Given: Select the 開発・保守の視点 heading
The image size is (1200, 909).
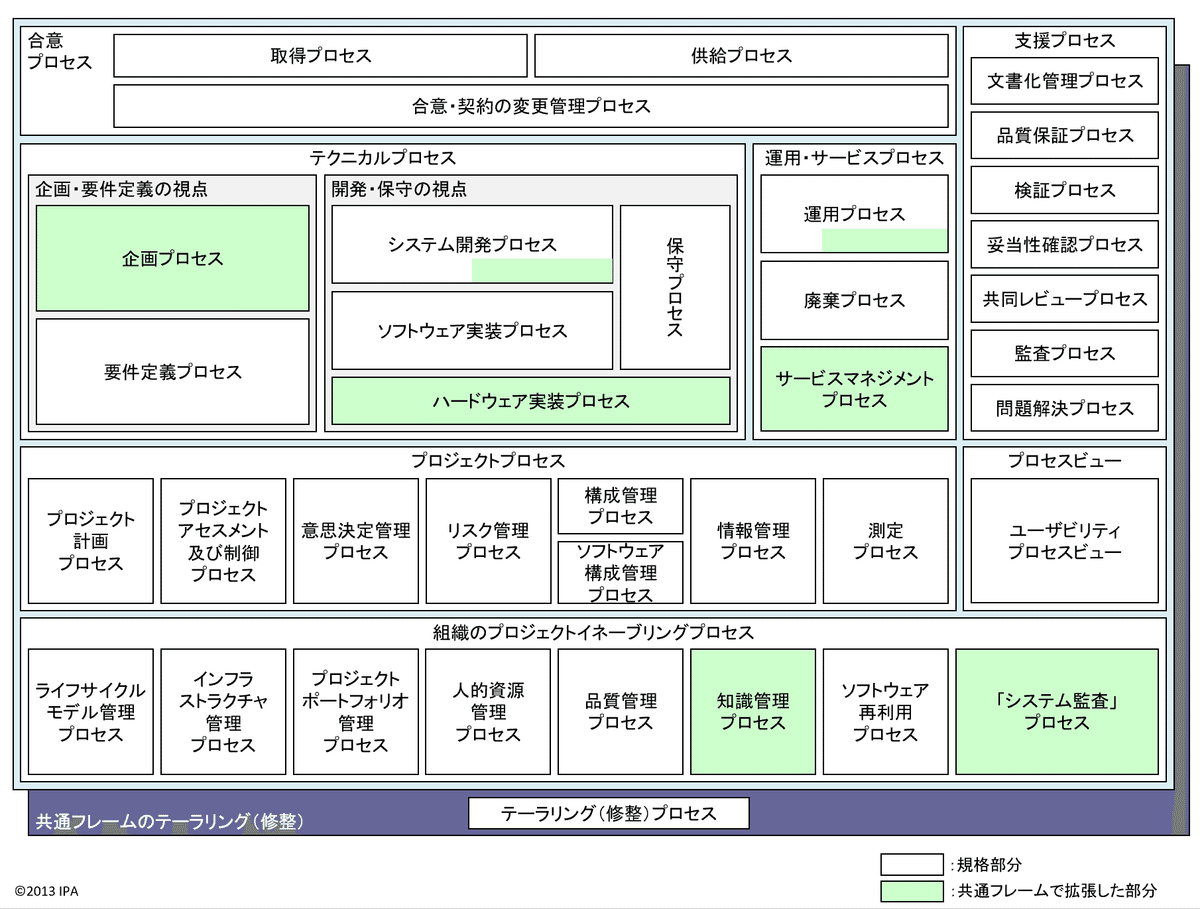Looking at the screenshot, I should (399, 189).
